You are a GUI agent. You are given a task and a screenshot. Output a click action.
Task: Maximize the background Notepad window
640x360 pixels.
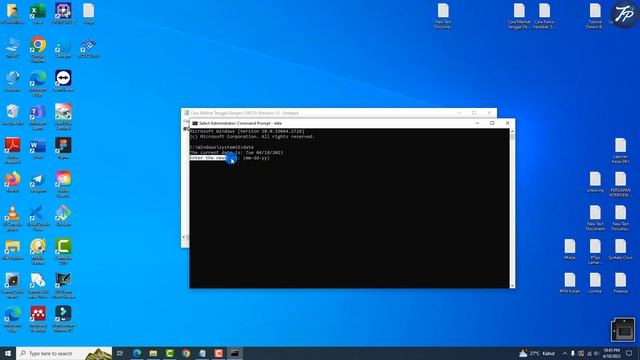(474, 113)
